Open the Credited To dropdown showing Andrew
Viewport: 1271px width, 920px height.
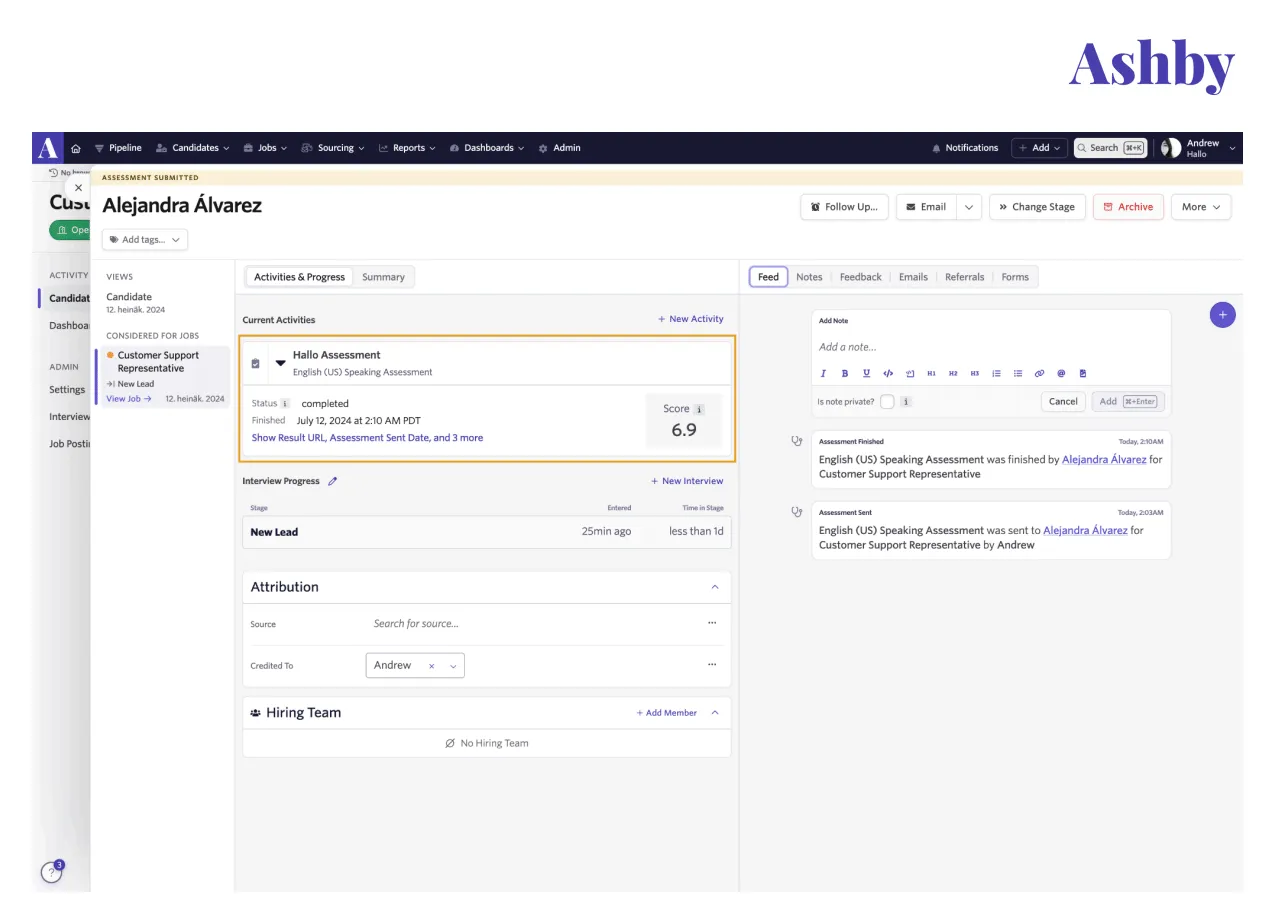click(415, 666)
